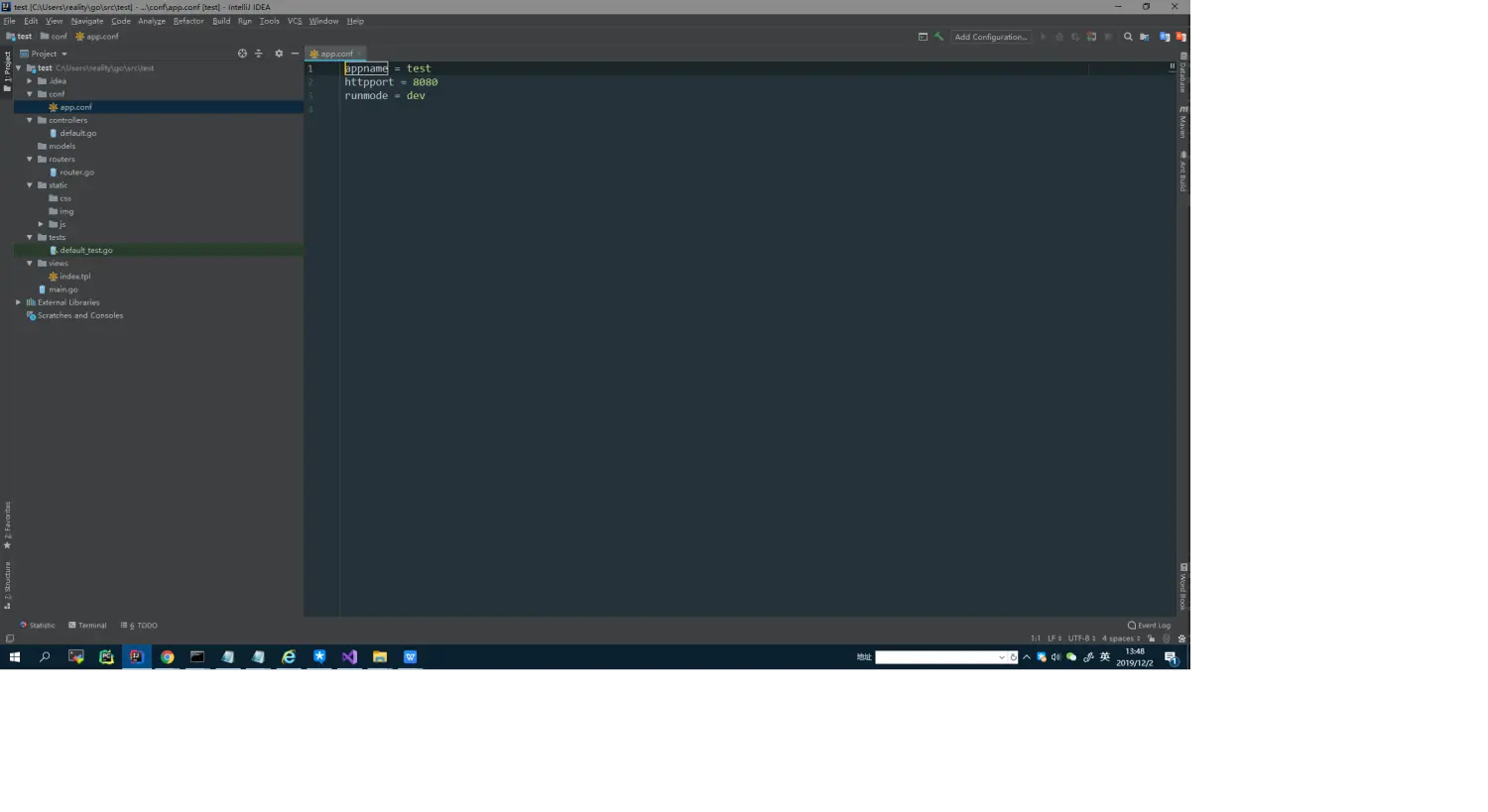The image size is (1488, 812).
Task: Open the VCS menu
Action: pyautogui.click(x=295, y=21)
